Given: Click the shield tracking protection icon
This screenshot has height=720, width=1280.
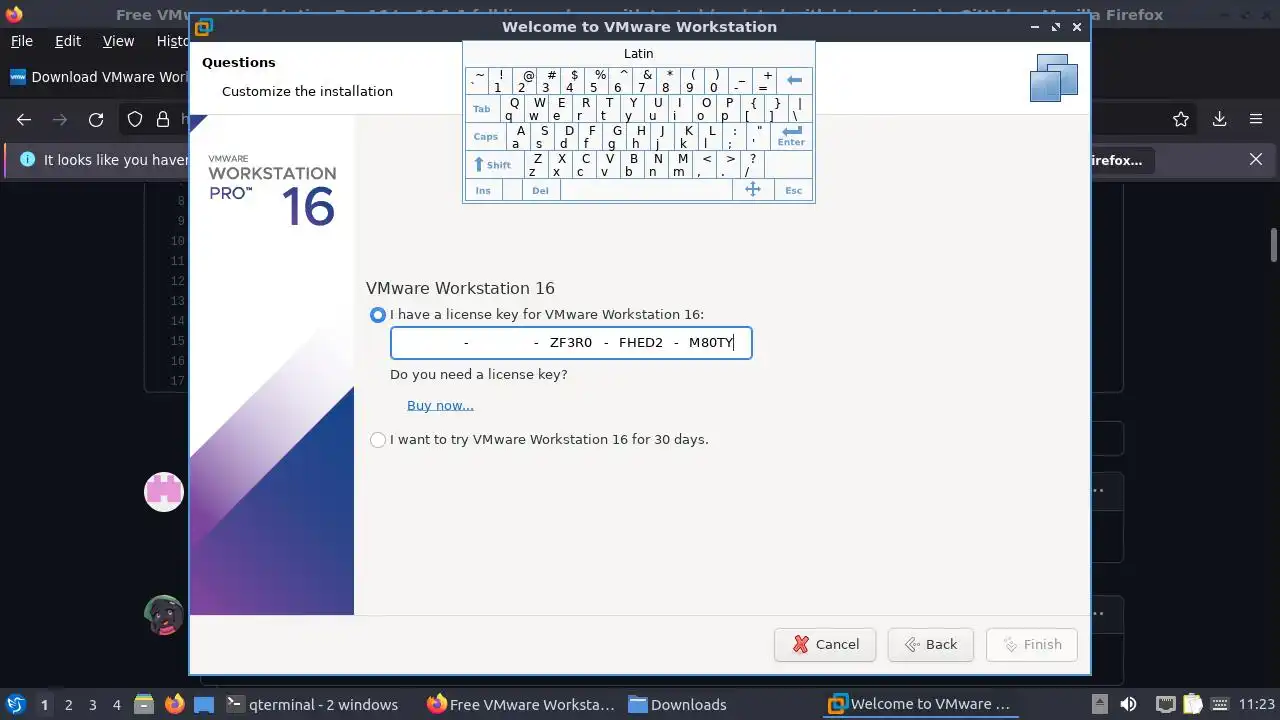Looking at the screenshot, I should pyautogui.click(x=135, y=119).
